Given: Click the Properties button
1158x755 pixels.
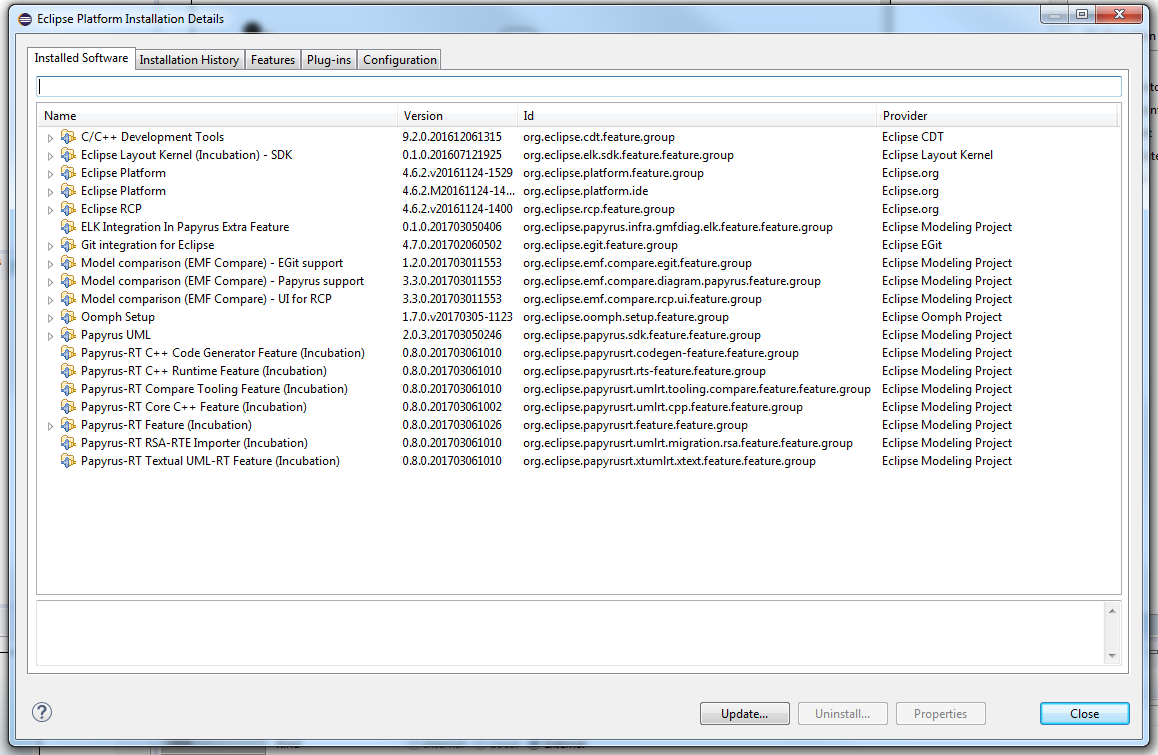Looking at the screenshot, I should [x=940, y=714].
